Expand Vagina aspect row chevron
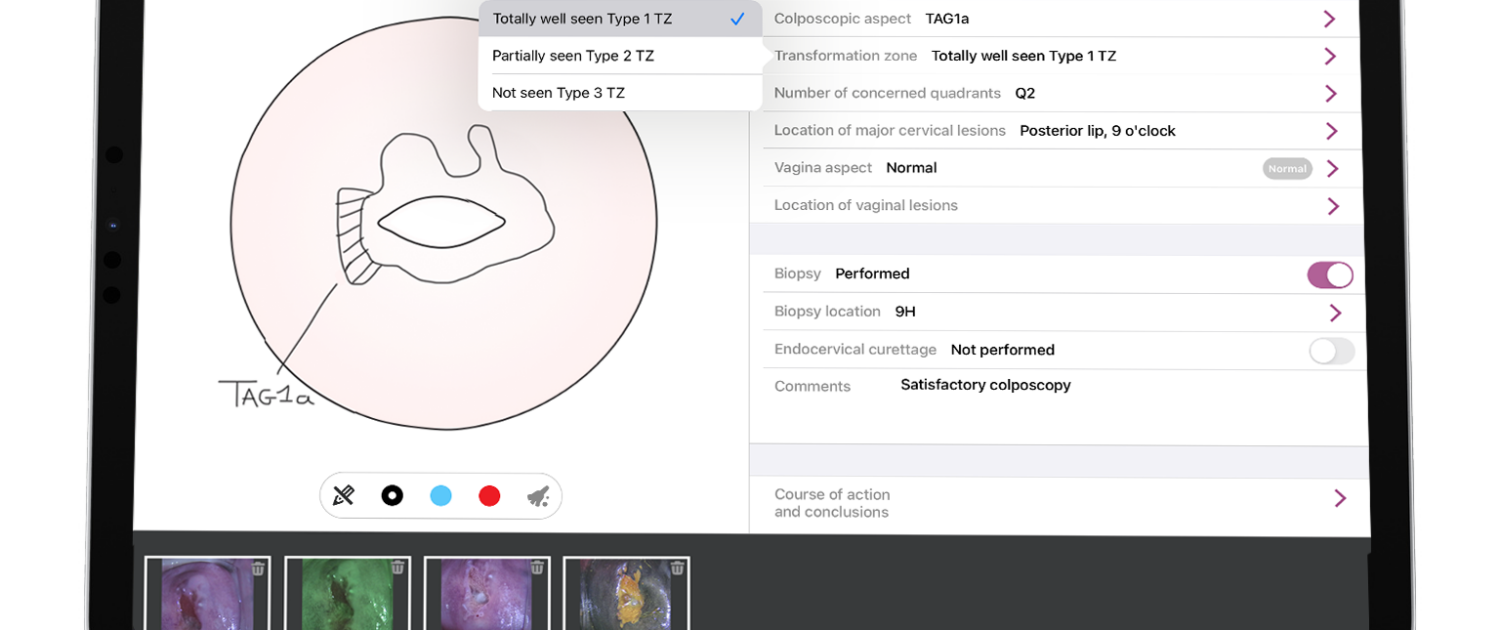Viewport: 1500px width, 630px height. 1333,169
